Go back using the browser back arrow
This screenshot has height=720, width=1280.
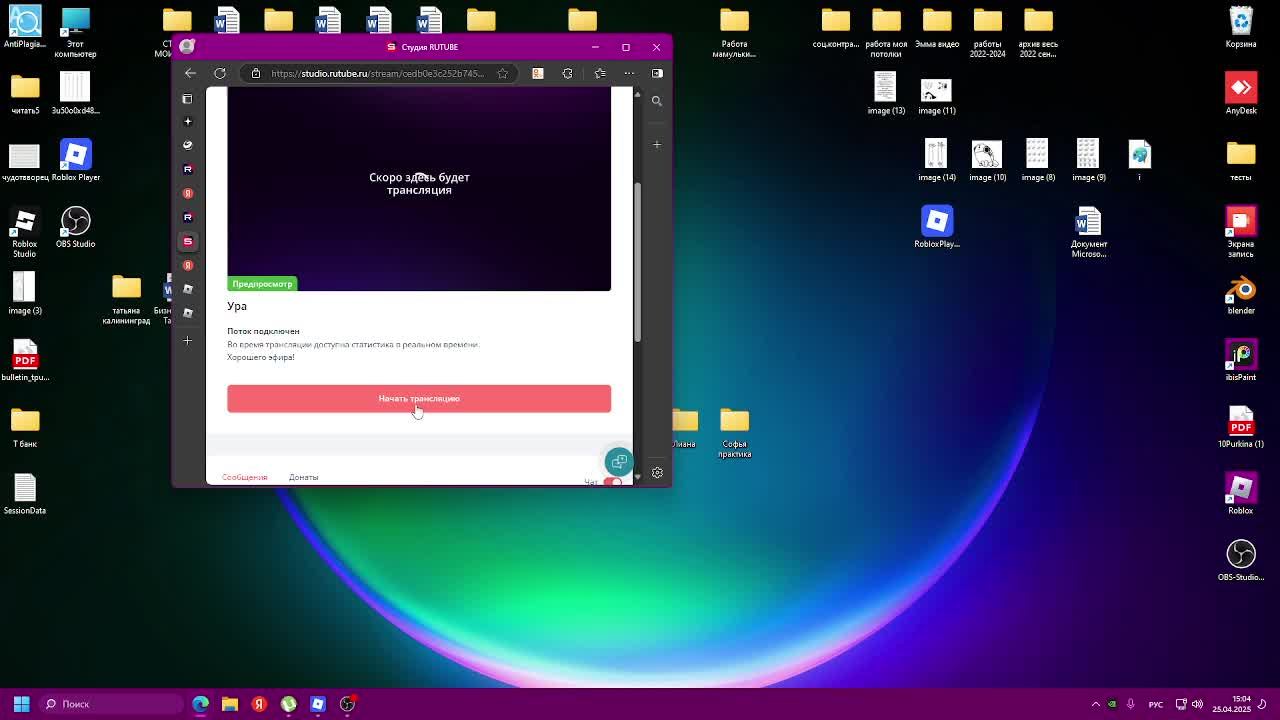[190, 73]
